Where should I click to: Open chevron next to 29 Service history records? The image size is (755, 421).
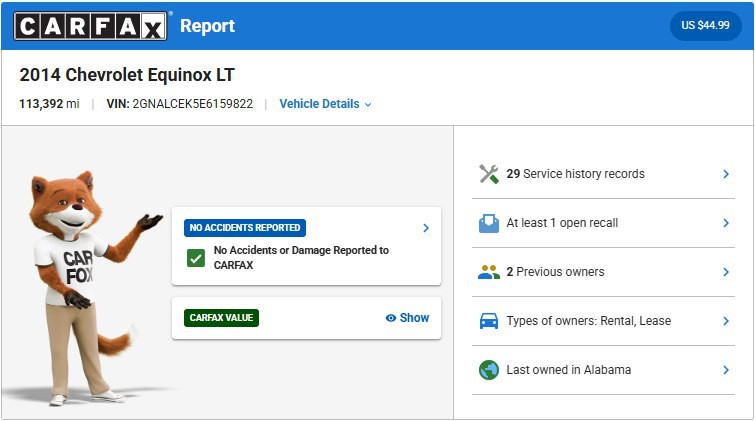[726, 174]
